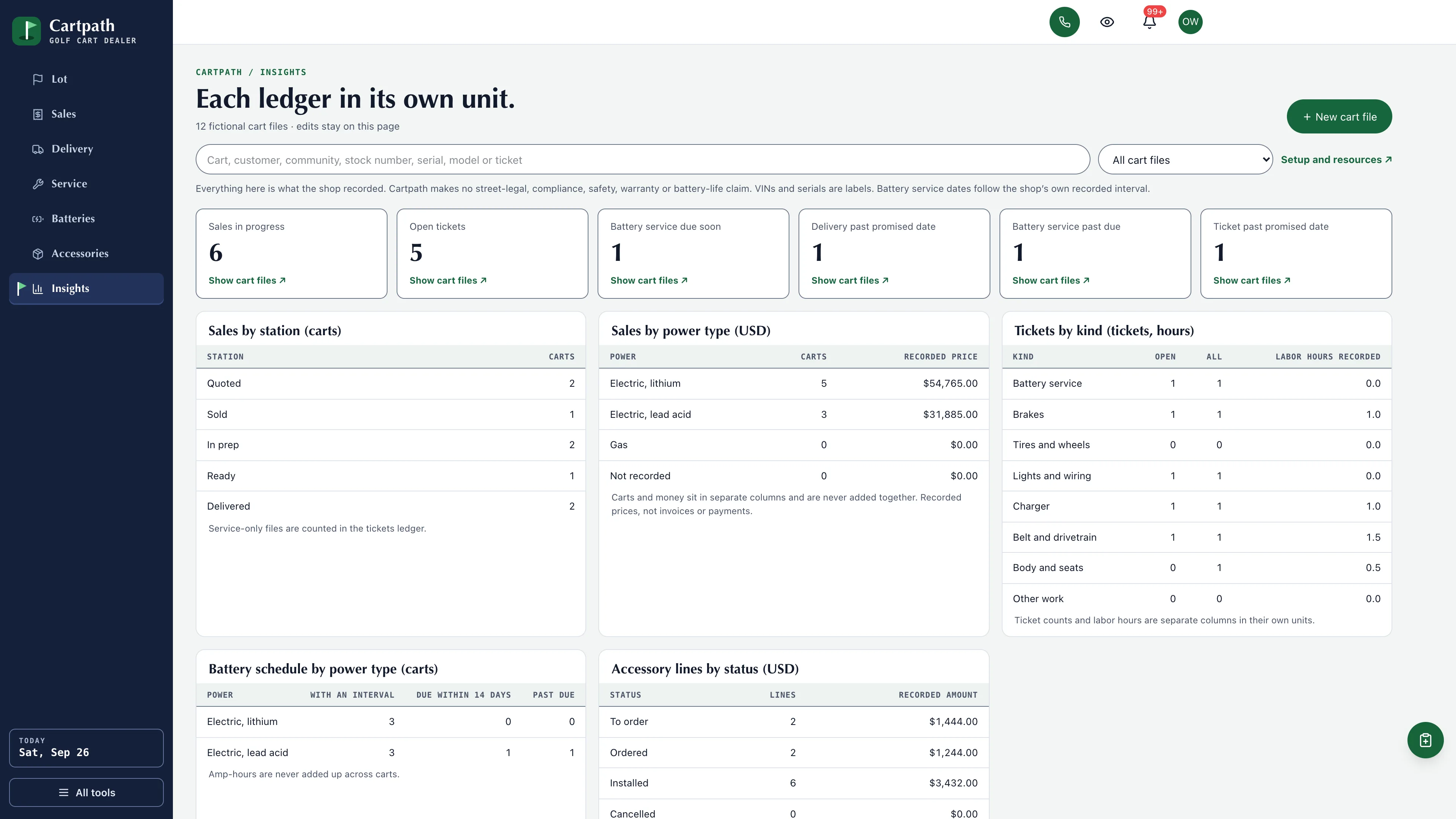The height and width of the screenshot is (819, 1456).
Task: Click the Gas power row
Action: coord(794,445)
